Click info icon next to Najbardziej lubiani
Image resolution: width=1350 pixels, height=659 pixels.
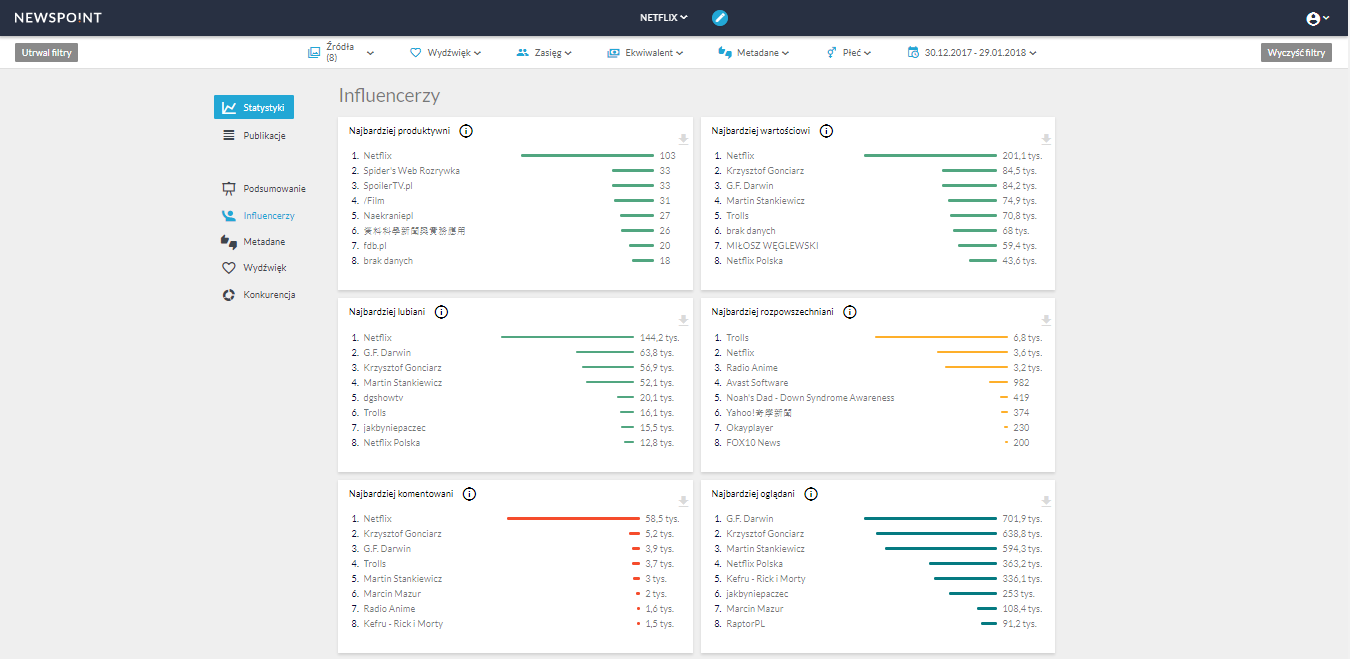[x=441, y=312]
